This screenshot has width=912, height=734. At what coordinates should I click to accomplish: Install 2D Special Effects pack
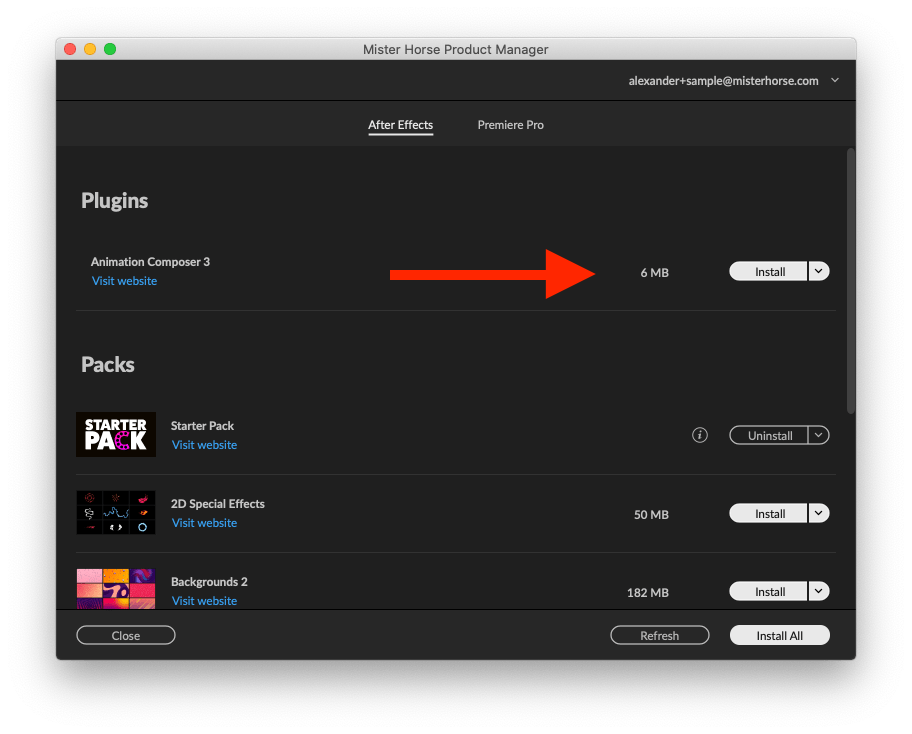(x=768, y=513)
